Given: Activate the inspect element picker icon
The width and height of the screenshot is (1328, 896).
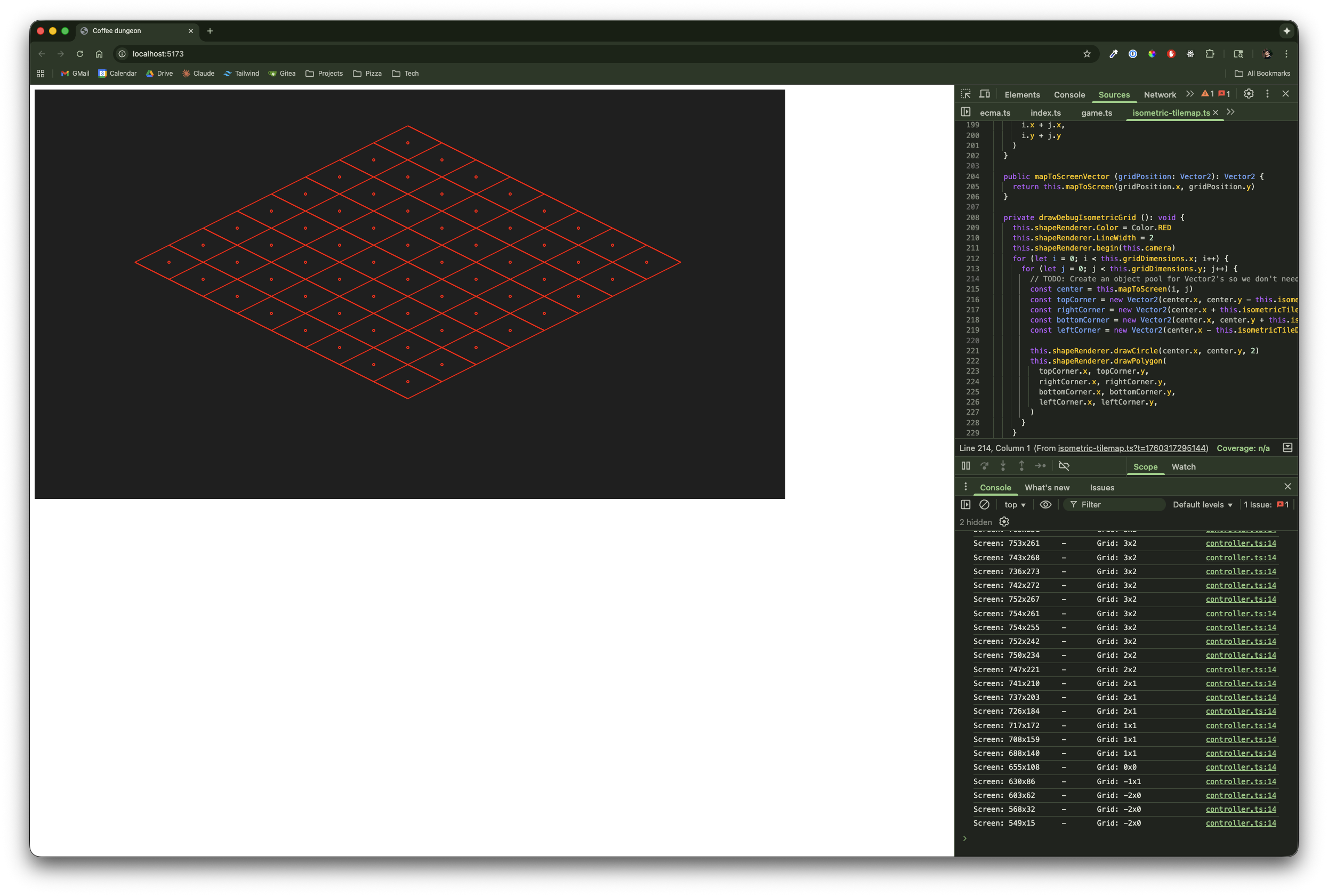Looking at the screenshot, I should tap(965, 94).
